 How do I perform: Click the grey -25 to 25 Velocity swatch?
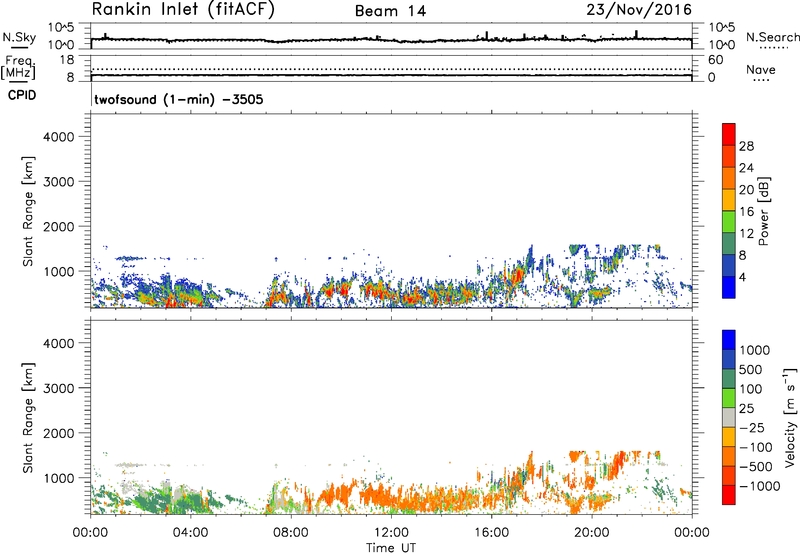pyautogui.click(x=729, y=417)
